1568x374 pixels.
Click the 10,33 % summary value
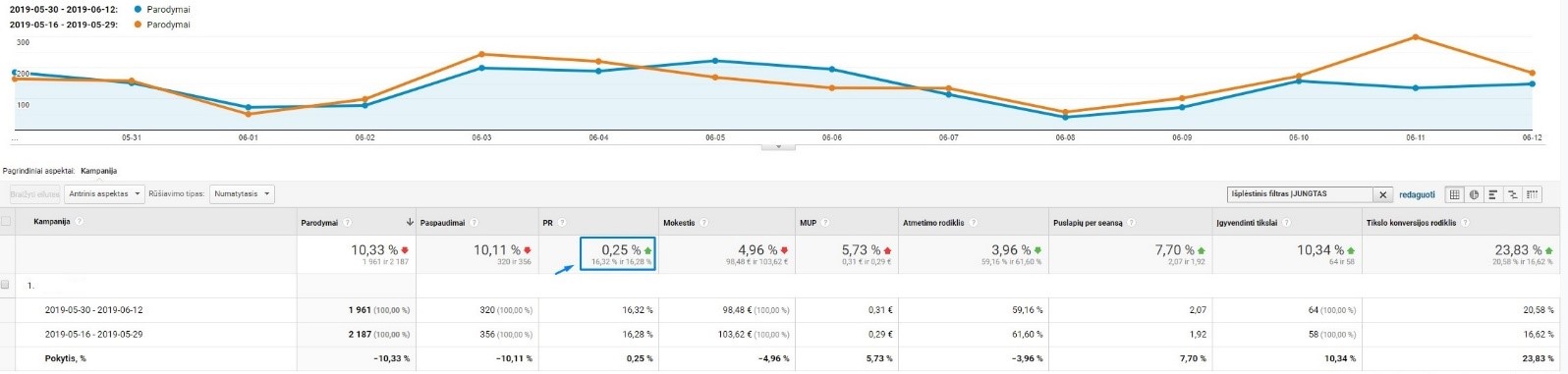[x=374, y=250]
